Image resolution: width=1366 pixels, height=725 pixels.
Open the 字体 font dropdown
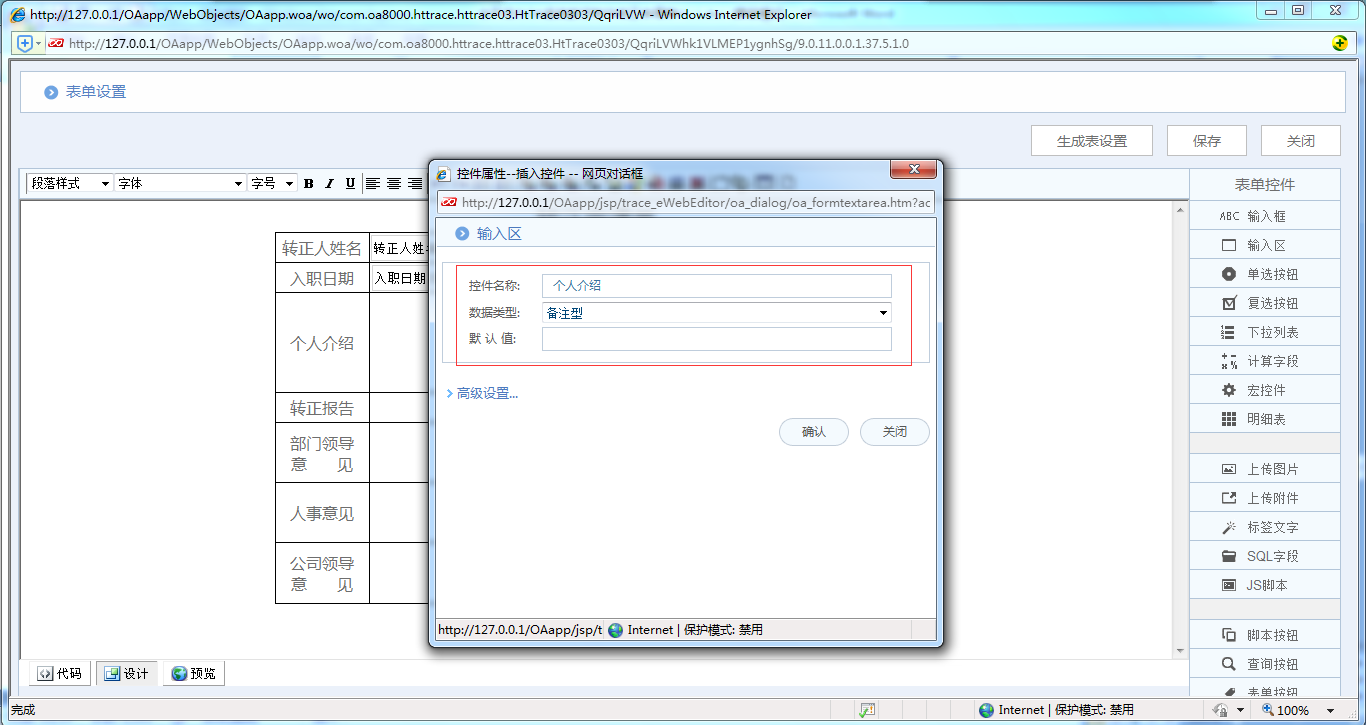tap(180, 184)
